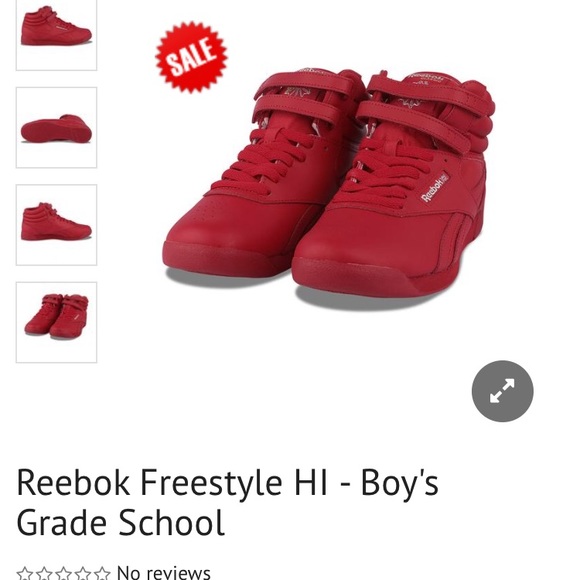Rate with the fifth star
The height and width of the screenshot is (580, 580).
click(102, 573)
